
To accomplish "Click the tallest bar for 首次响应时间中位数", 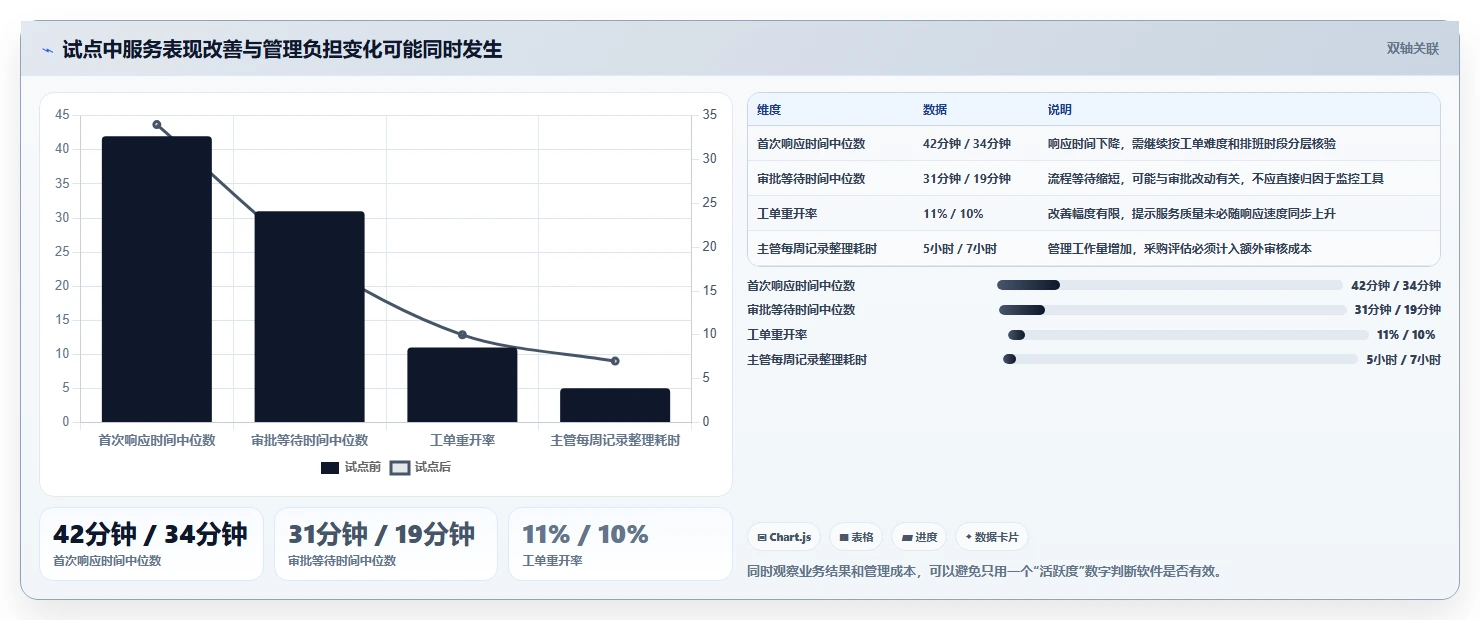I will pos(157,279).
